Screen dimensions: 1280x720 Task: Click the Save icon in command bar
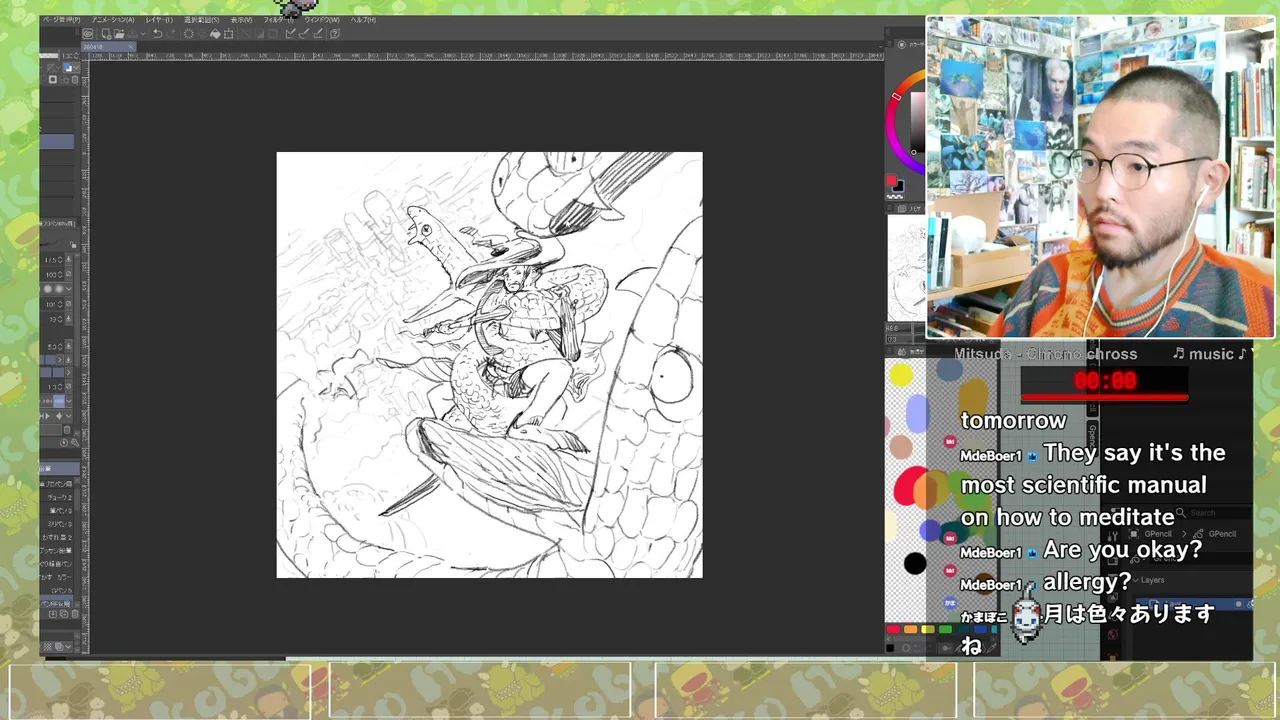pyautogui.click(x=133, y=34)
